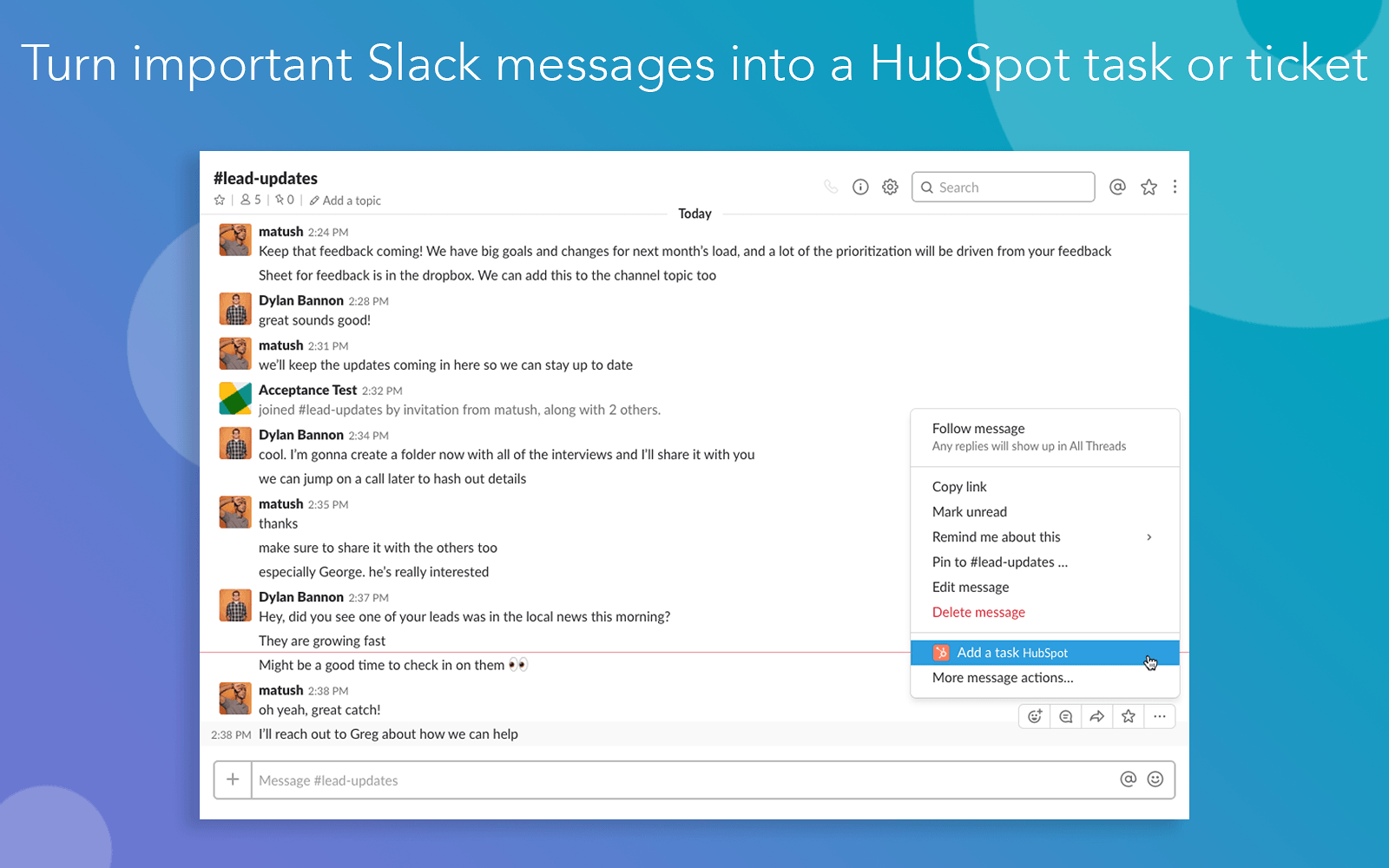The image size is (1389, 868).
Task: Toggle Follow message for thread replies
Action: [978, 428]
